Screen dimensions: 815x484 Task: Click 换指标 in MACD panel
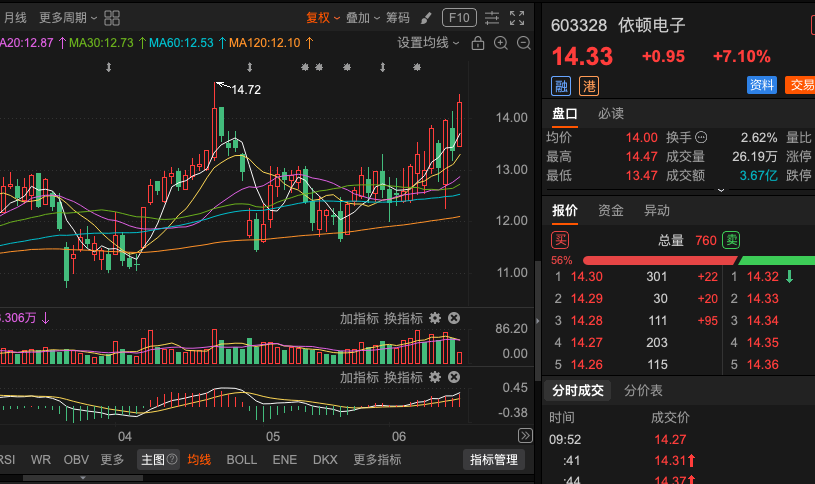pos(403,377)
